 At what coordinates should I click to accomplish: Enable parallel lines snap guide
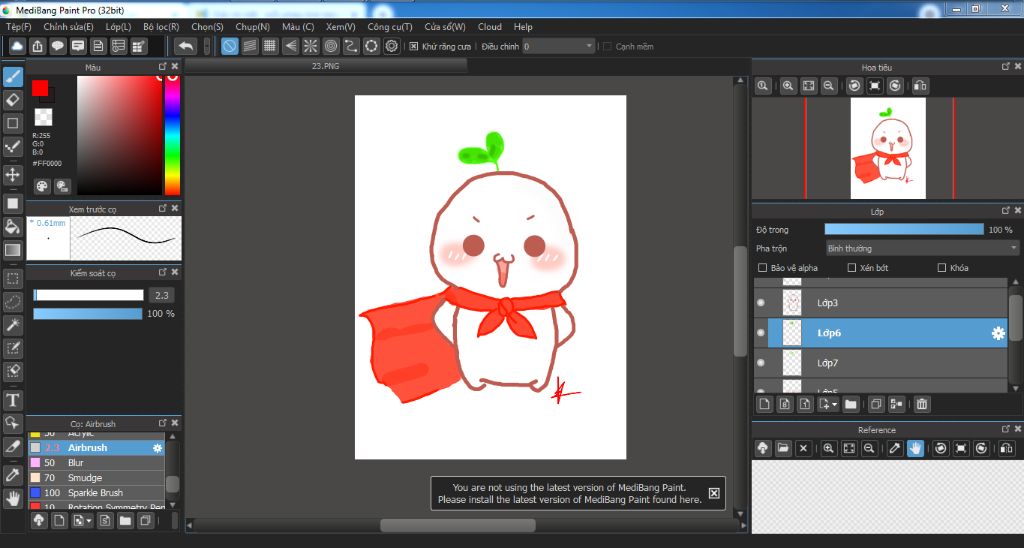click(x=249, y=46)
